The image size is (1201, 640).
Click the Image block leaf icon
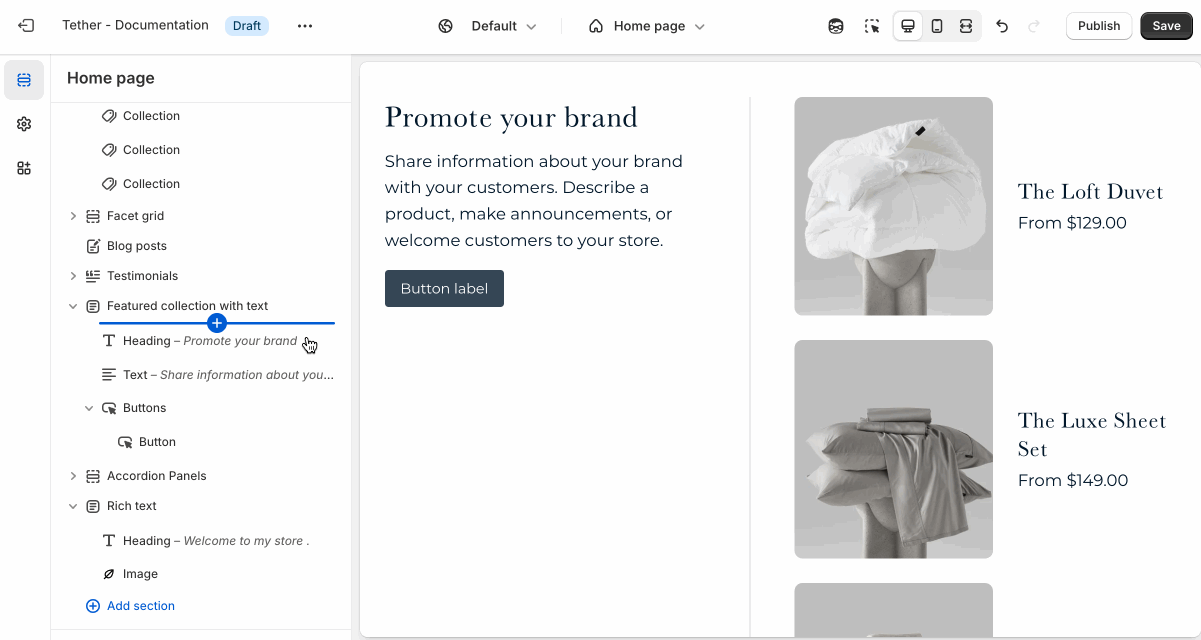click(x=109, y=574)
